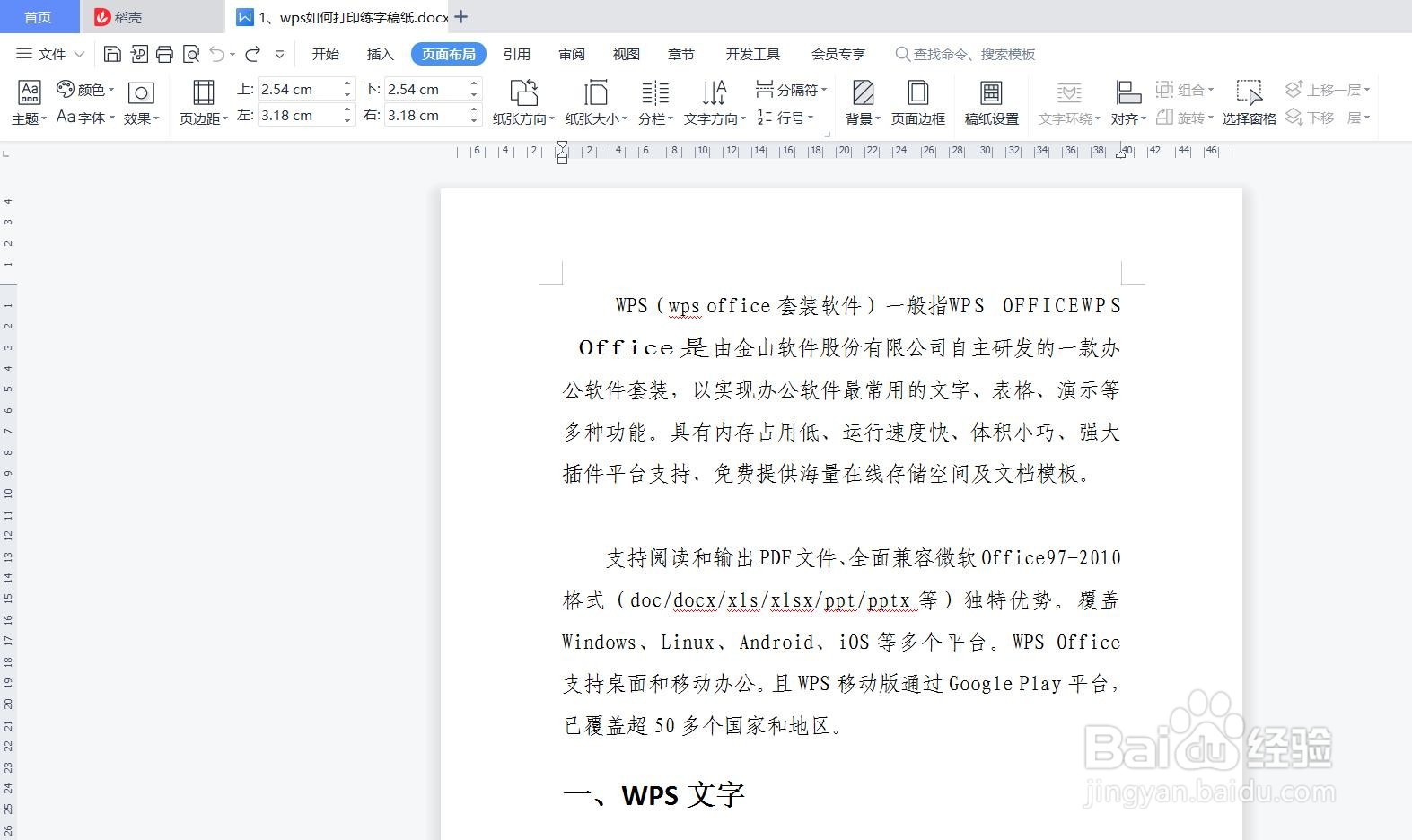
Task: Open the 视图 ribbon tab
Action: tap(627, 54)
